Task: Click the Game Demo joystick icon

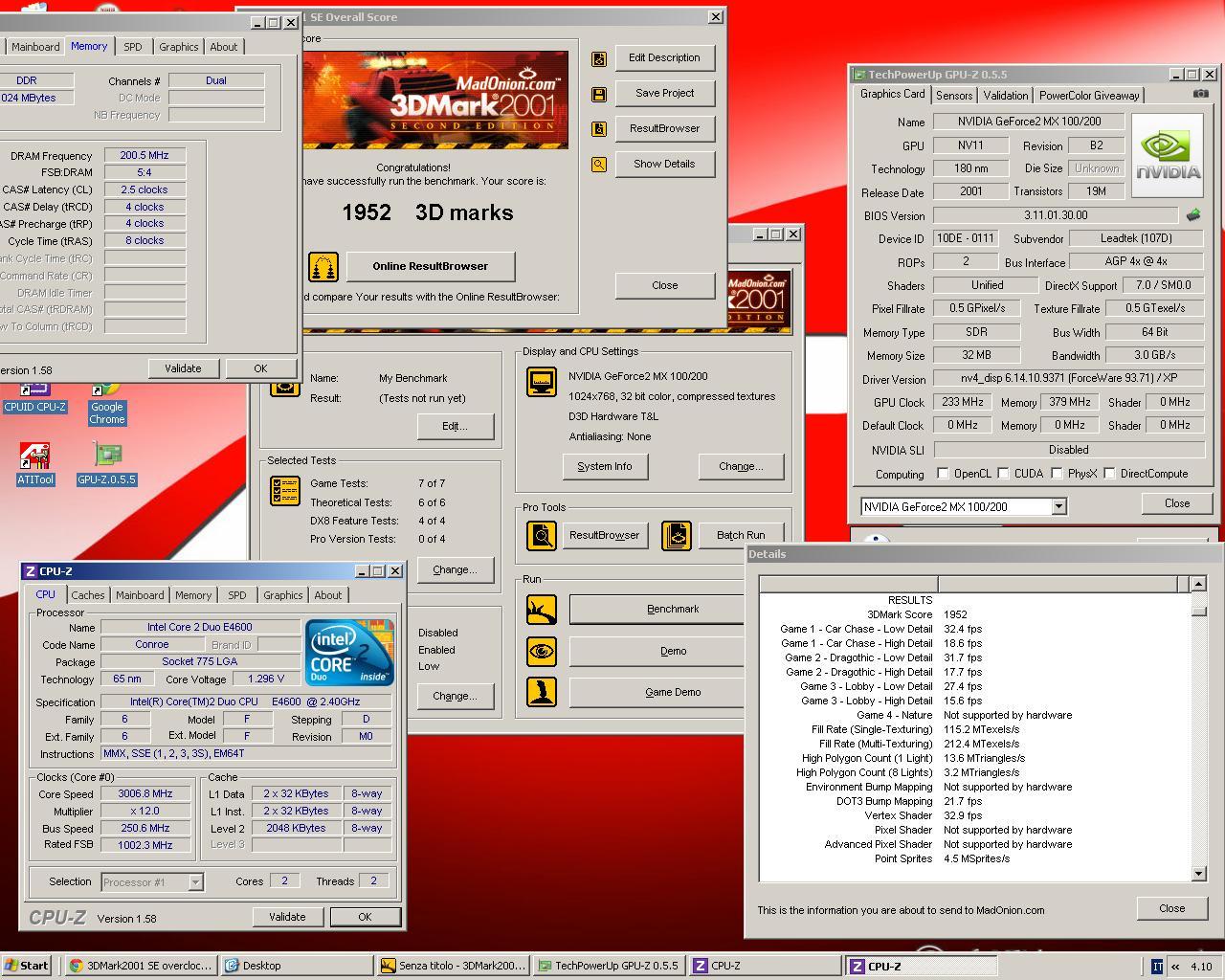Action: 542,692
